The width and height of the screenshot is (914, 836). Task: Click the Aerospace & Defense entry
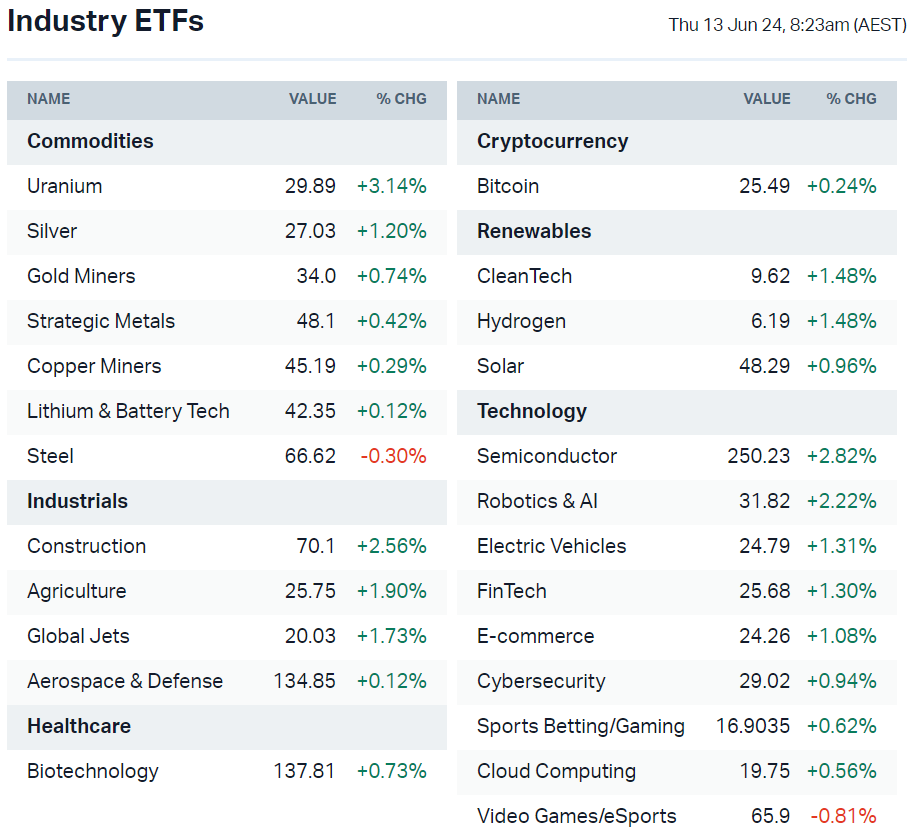pos(125,681)
